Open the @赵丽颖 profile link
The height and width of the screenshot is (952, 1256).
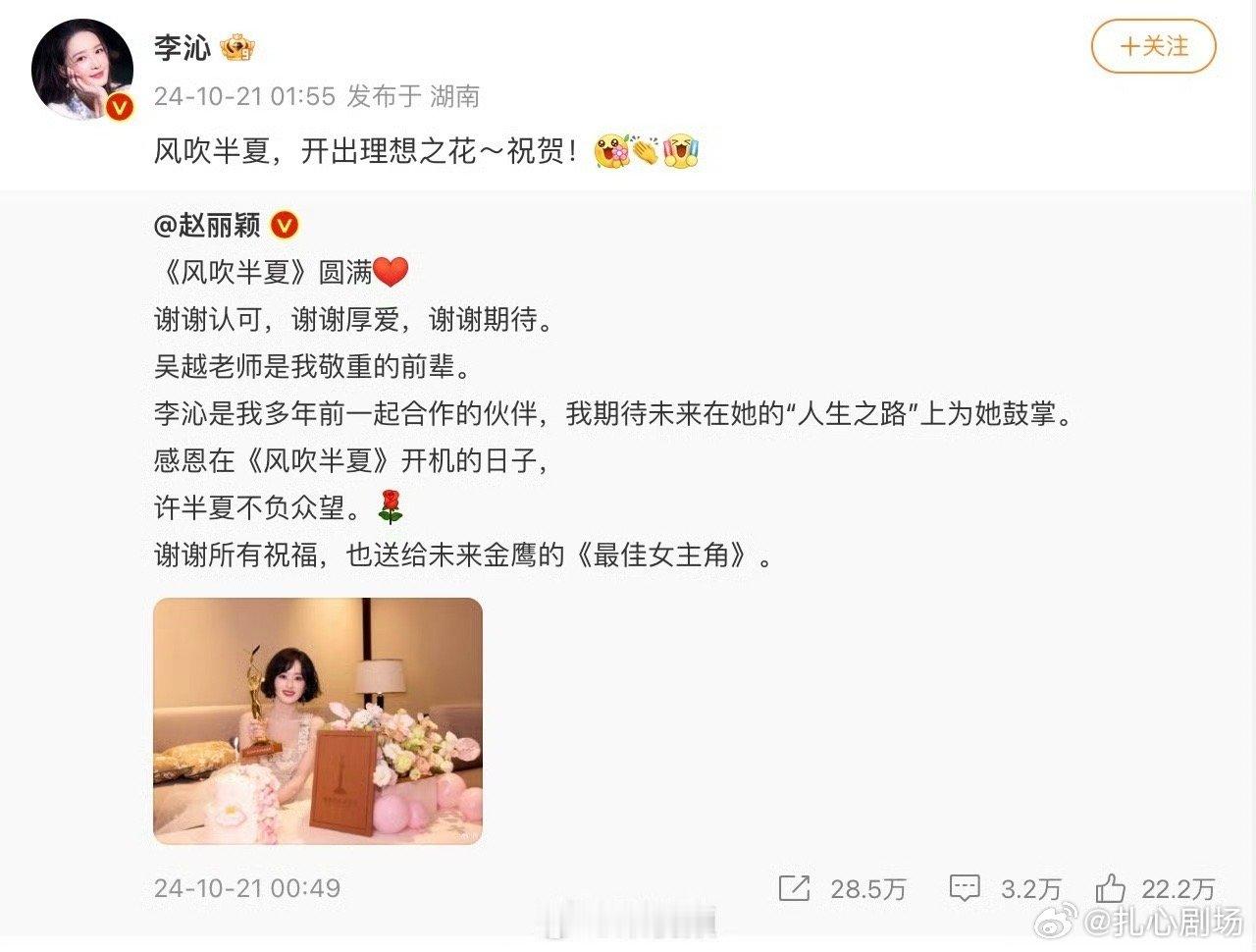pos(207,226)
